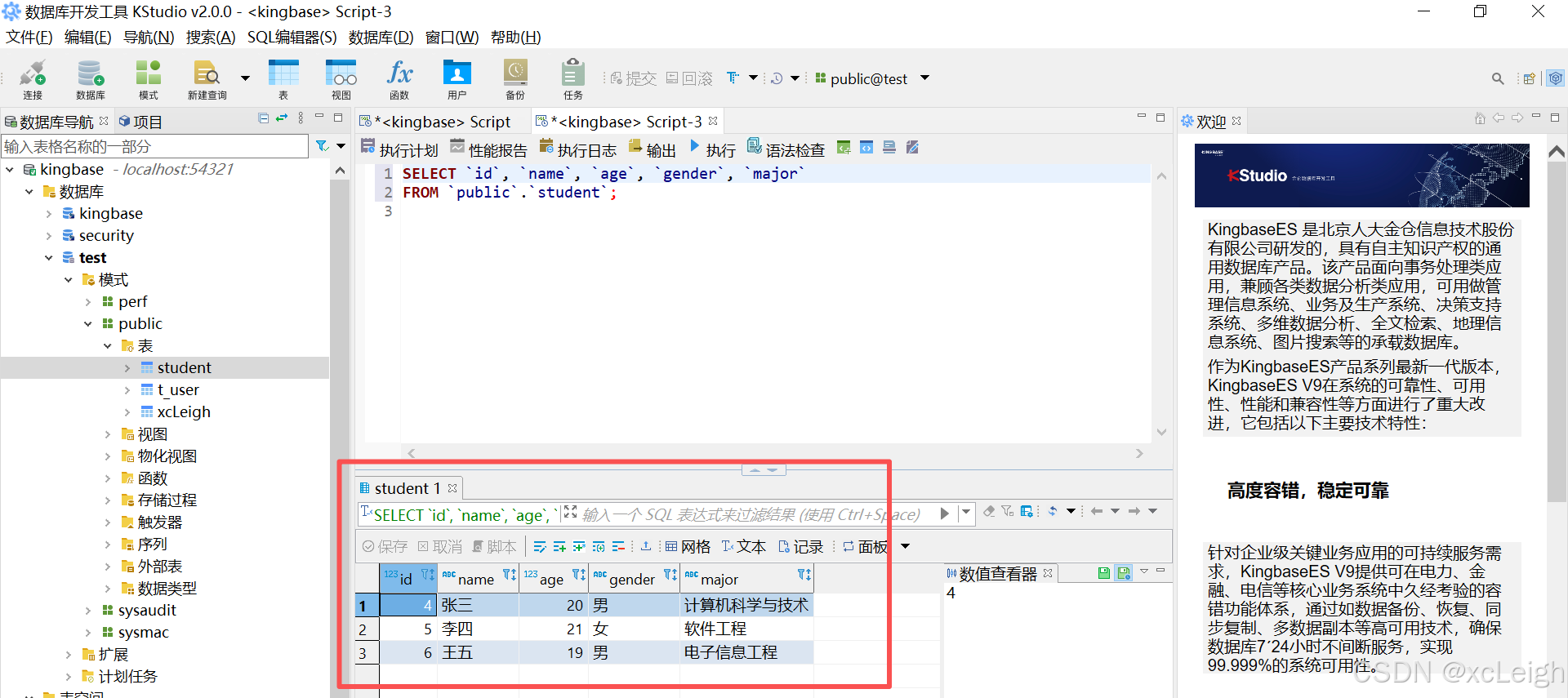Open the public@test schema dropdown
Image resolution: width=1568 pixels, height=698 pixels.
pos(925,78)
